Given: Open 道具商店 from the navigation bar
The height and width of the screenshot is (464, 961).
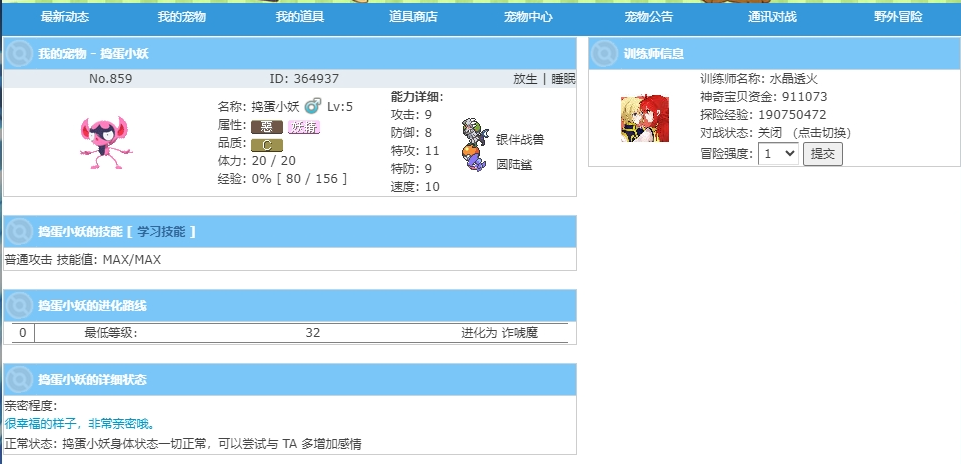Looking at the screenshot, I should point(413,18).
